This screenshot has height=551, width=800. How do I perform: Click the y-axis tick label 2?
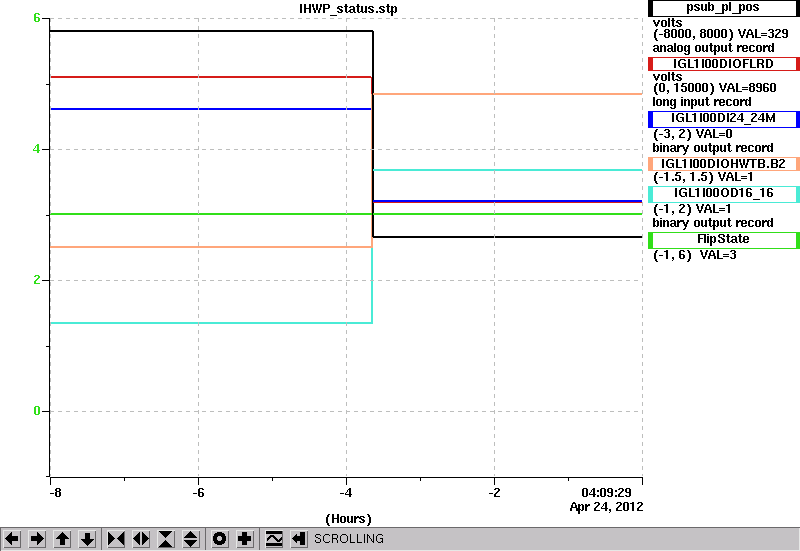coord(37,280)
